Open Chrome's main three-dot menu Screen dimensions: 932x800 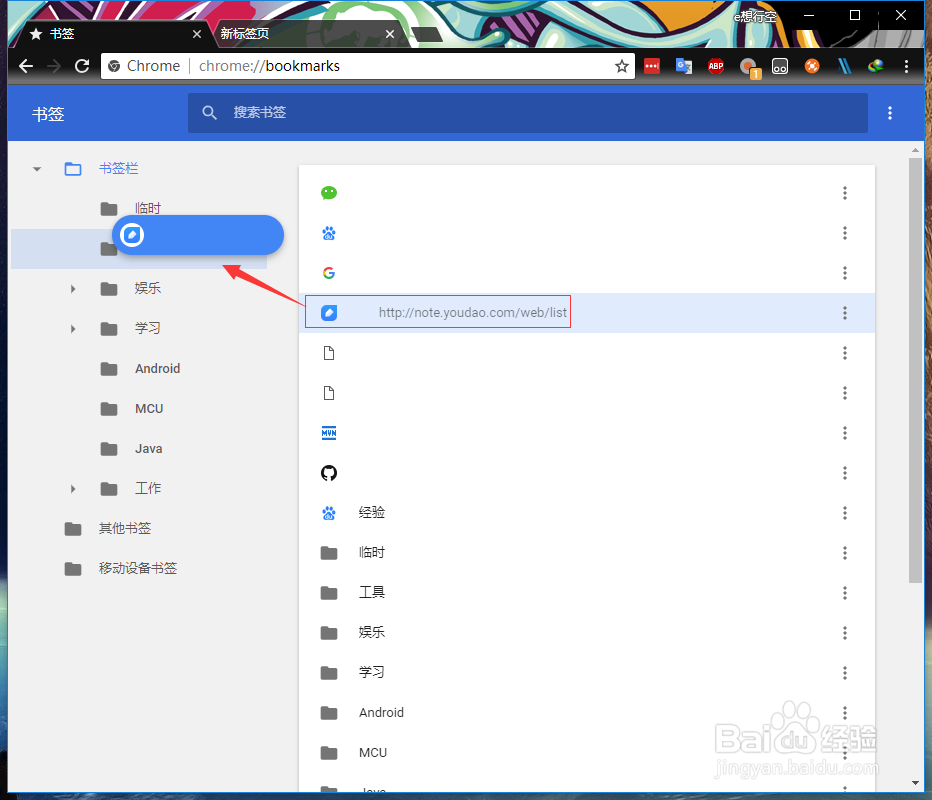coord(906,66)
